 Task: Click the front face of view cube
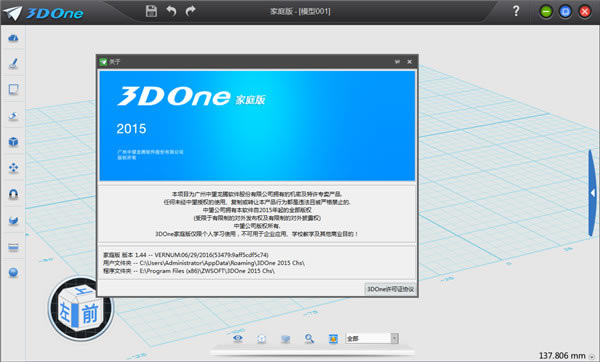(90, 314)
